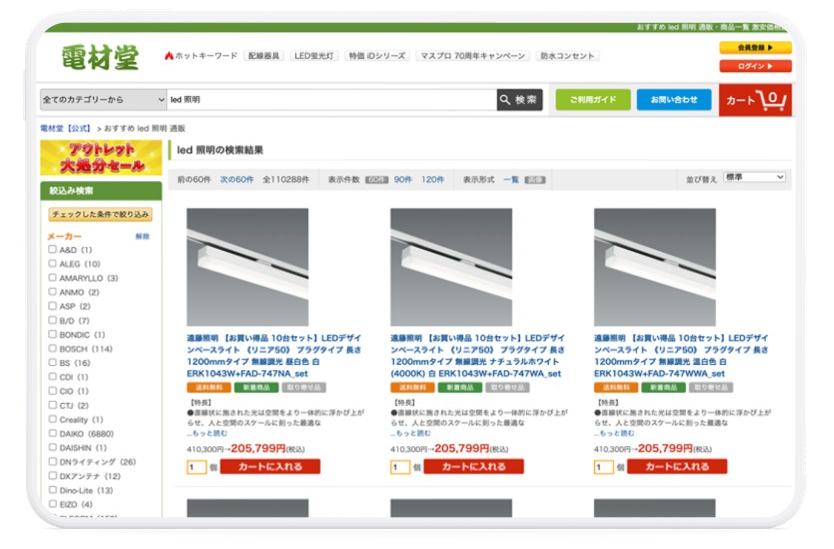Open the ERK1043W+FAD-747NA_set product title link
Image resolution: width=834 pixels, height=549 pixels.
[274, 355]
